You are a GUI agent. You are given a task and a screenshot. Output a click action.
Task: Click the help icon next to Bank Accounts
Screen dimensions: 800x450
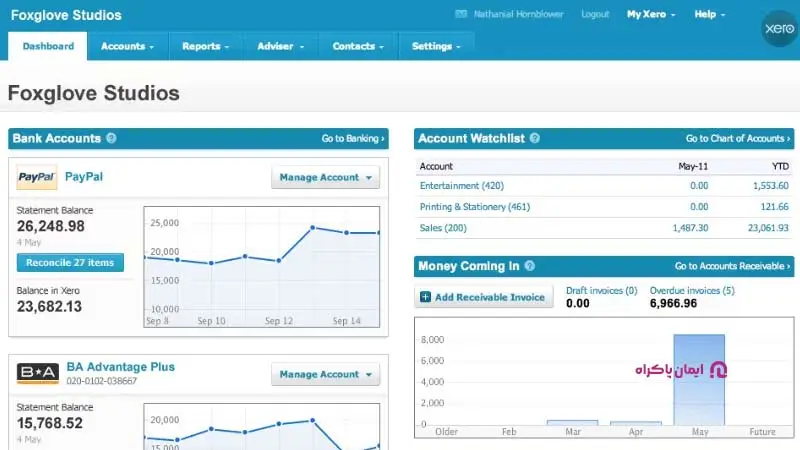111,138
